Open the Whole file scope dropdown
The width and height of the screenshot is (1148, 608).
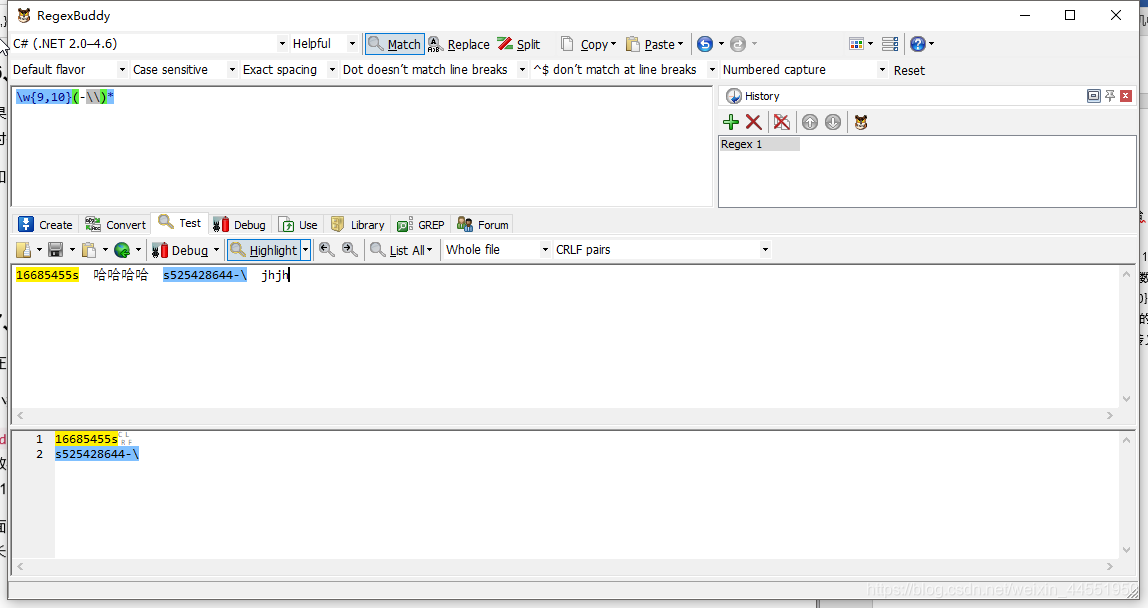pyautogui.click(x=497, y=250)
